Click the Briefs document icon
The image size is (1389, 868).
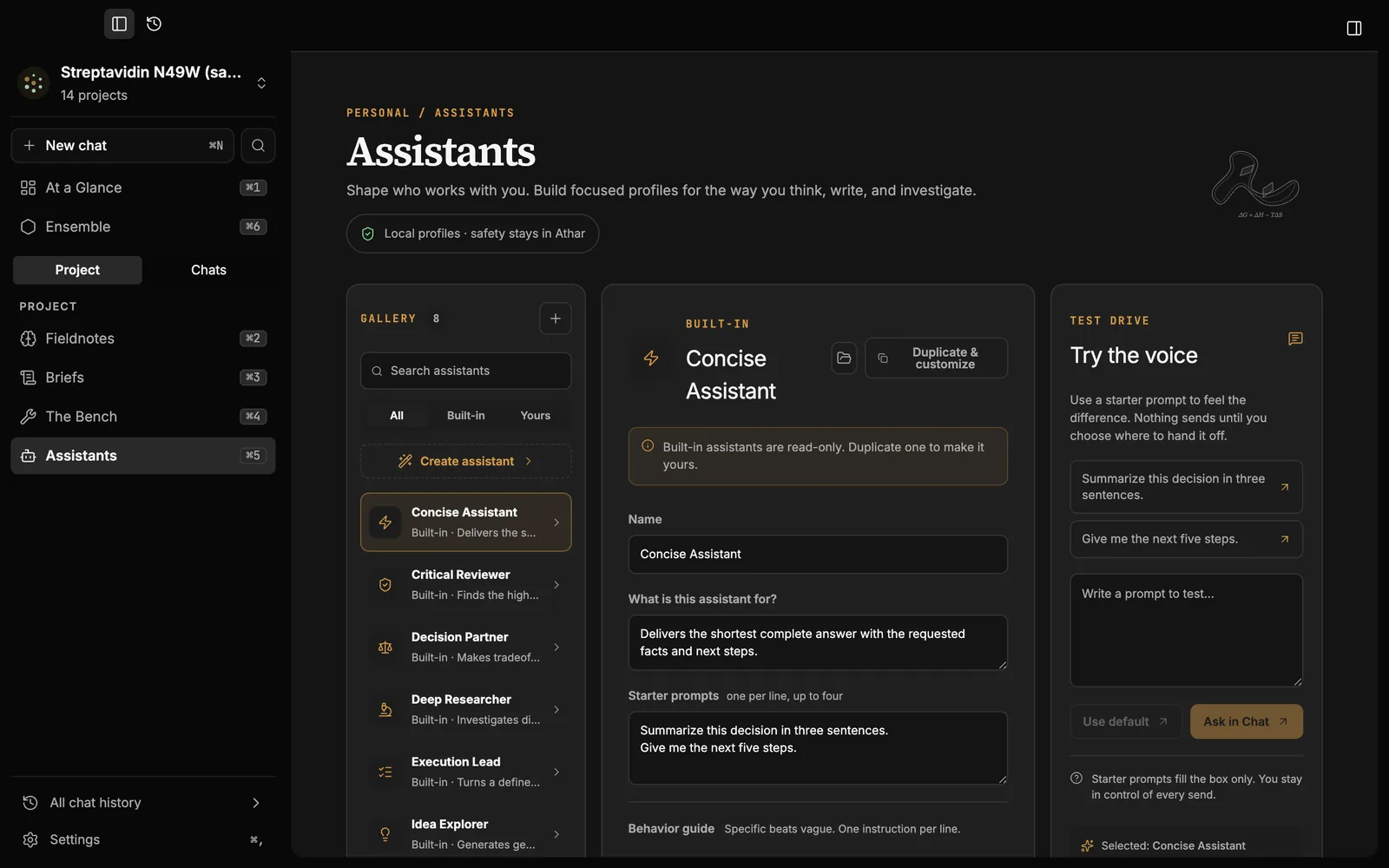[28, 378]
